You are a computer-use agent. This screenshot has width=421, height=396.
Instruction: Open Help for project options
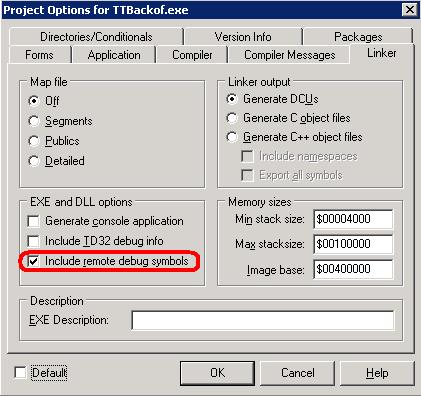click(377, 373)
